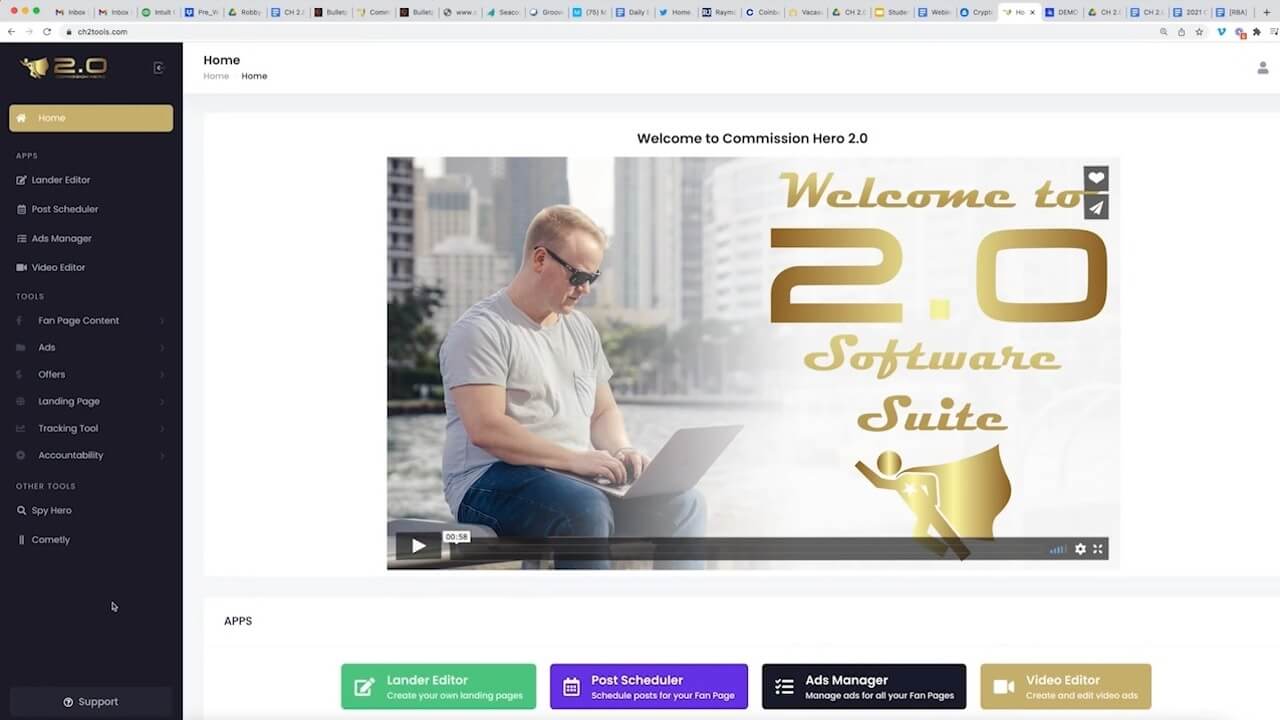Open the purple Post Scheduler card
Screen dimensions: 1280x720
pyautogui.click(x=649, y=687)
